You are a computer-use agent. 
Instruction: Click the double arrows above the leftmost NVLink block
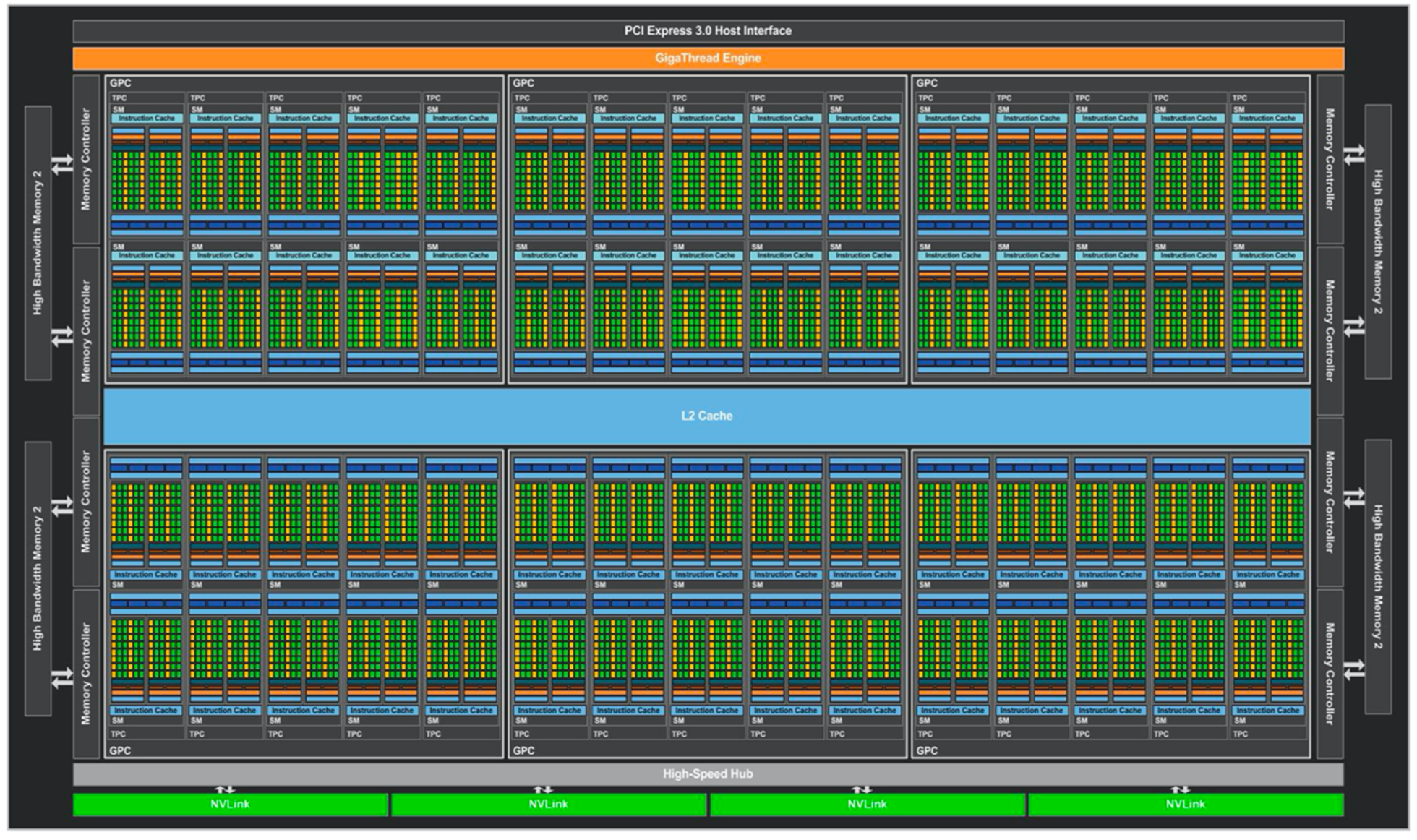[x=225, y=789]
